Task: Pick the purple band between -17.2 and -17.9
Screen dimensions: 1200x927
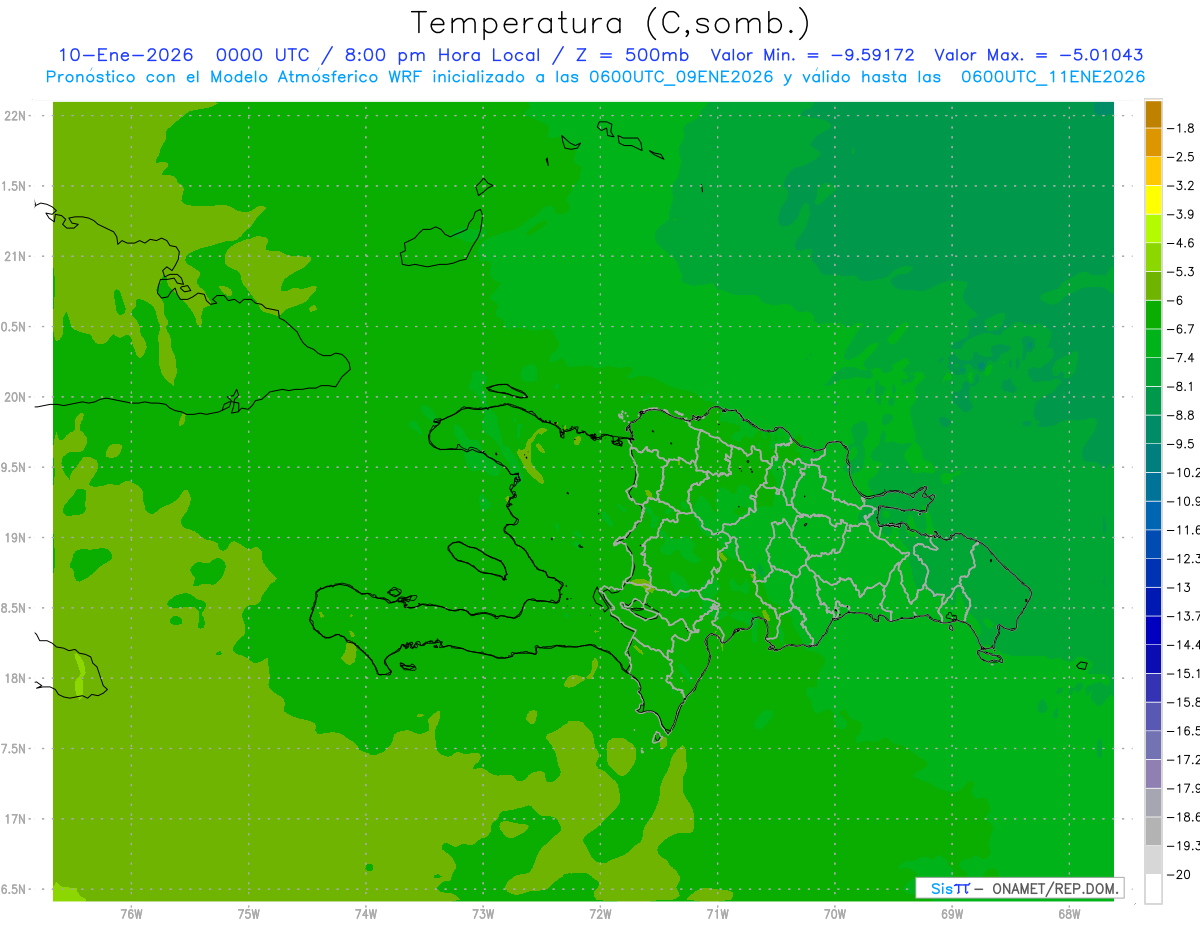Action: (x=1153, y=774)
